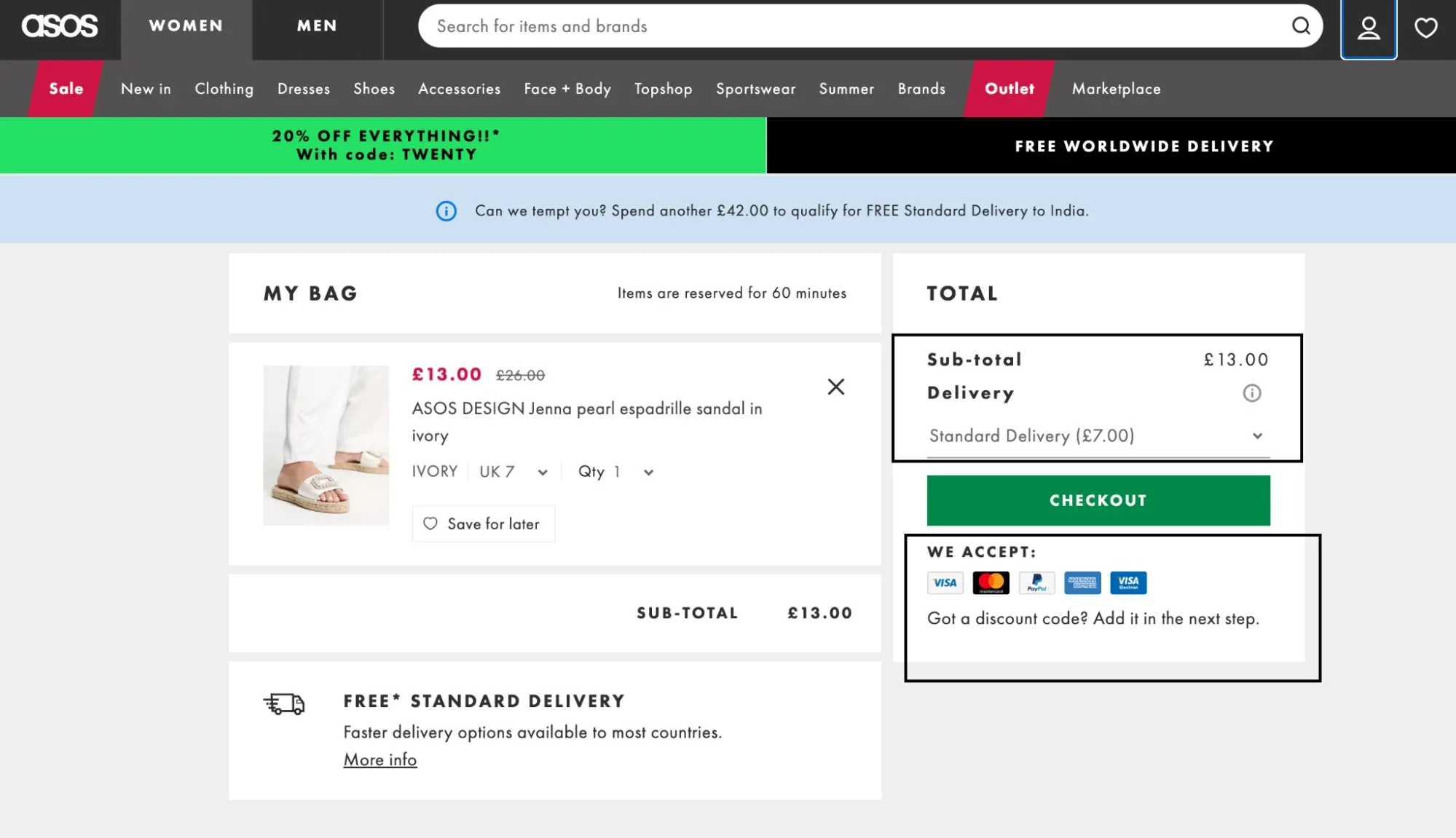The image size is (1456, 838).
Task: Click 'Items are reserved for 60 minutes'
Action: click(732, 293)
